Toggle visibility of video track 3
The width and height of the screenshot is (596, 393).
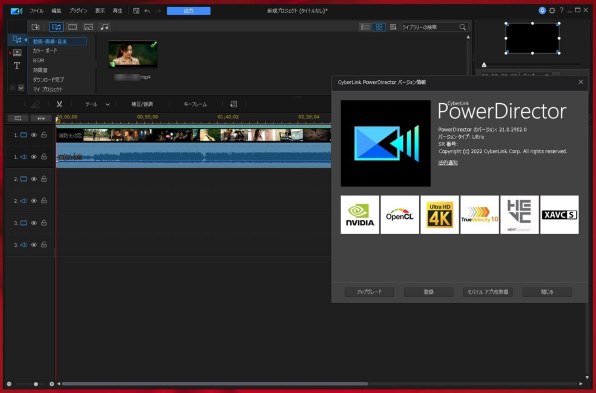pyautogui.click(x=34, y=223)
